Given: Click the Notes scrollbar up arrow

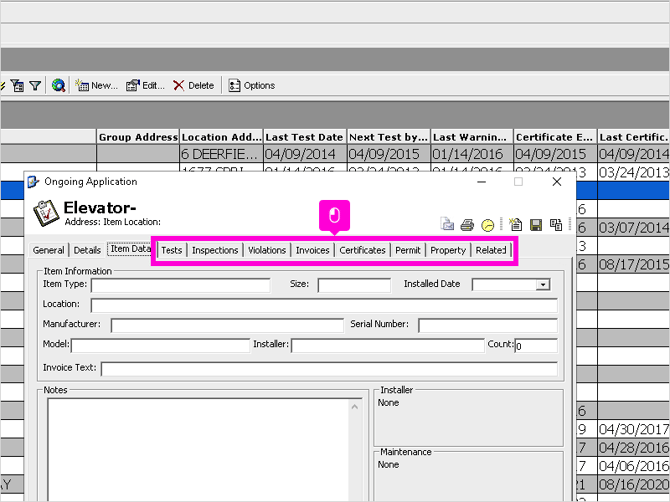Looking at the screenshot, I should click(355, 407).
